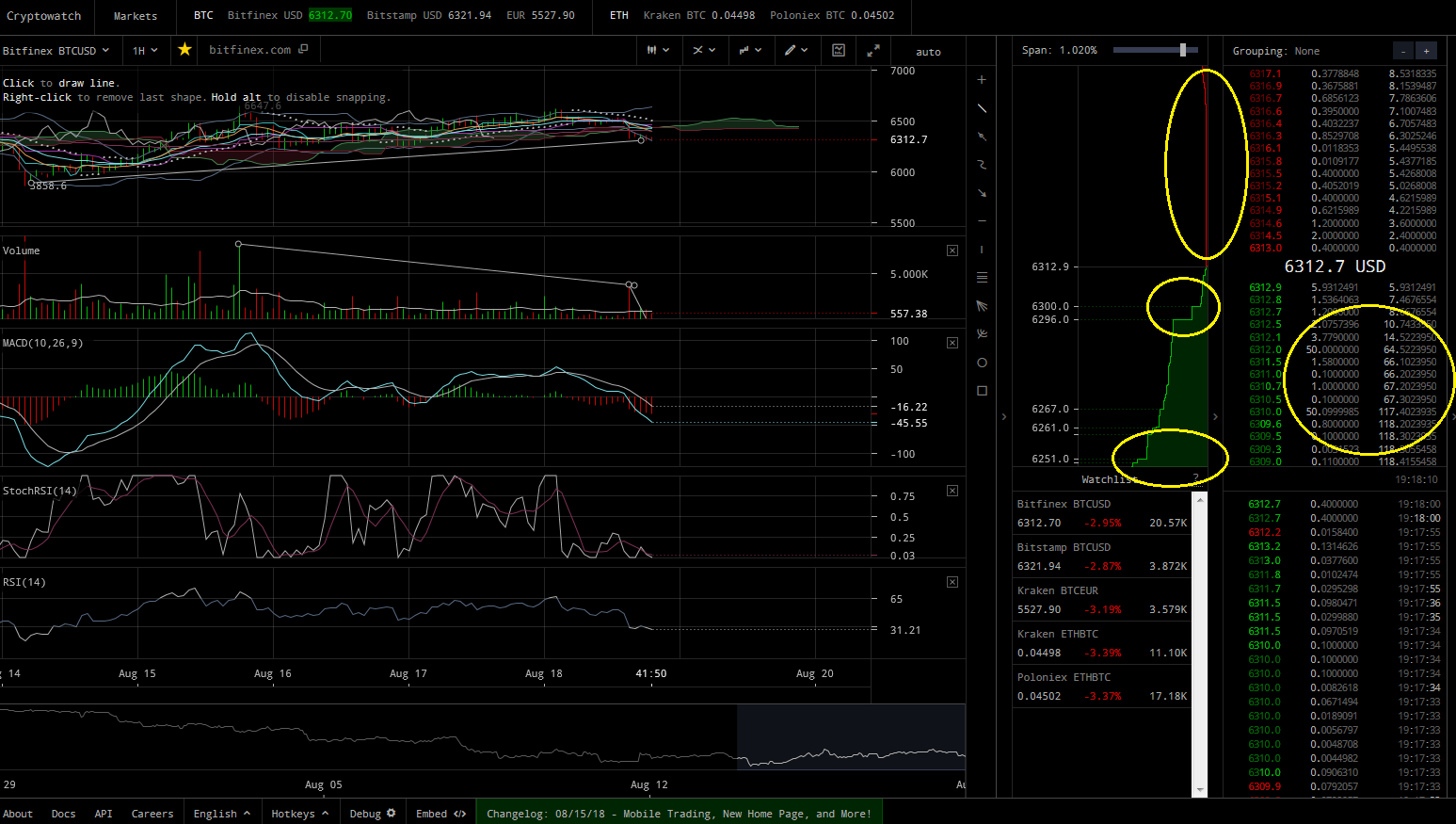Select the BTC ticker group in header
Viewport: 1456px width, 824px height.
[x=203, y=15]
